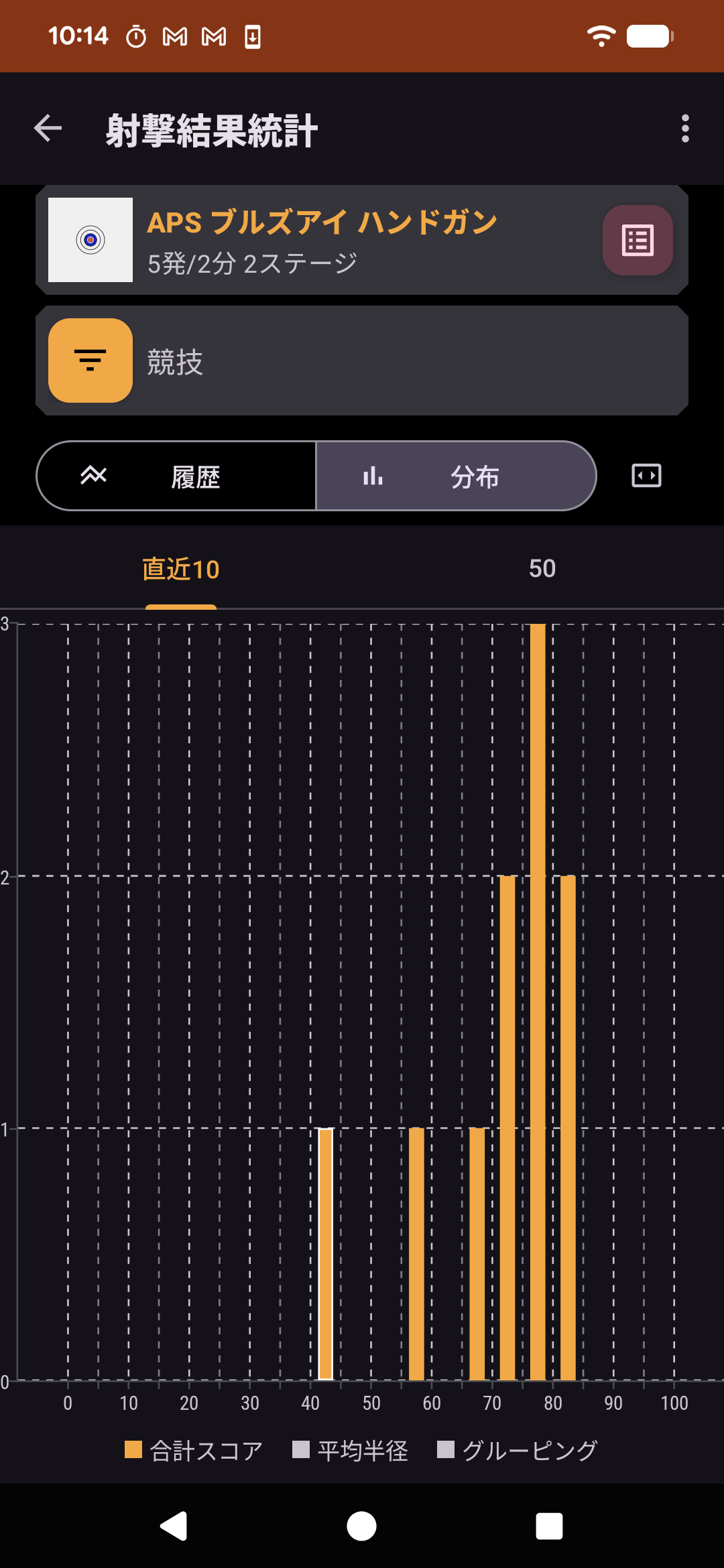Image resolution: width=724 pixels, height=1568 pixels.
Task: Tap the short bar just left of 70
Action: (477, 1254)
